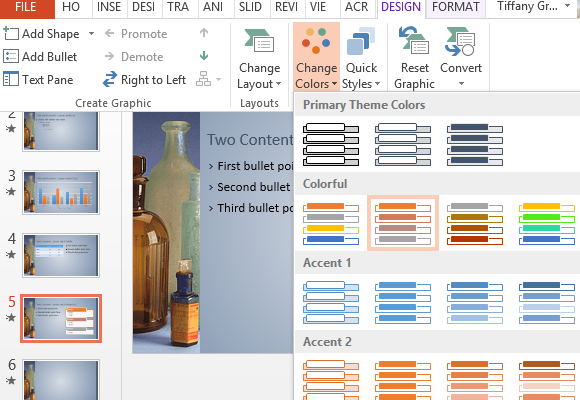Click the Move Up arrow icon
Image resolution: width=580 pixels, height=400 pixels.
[204, 33]
